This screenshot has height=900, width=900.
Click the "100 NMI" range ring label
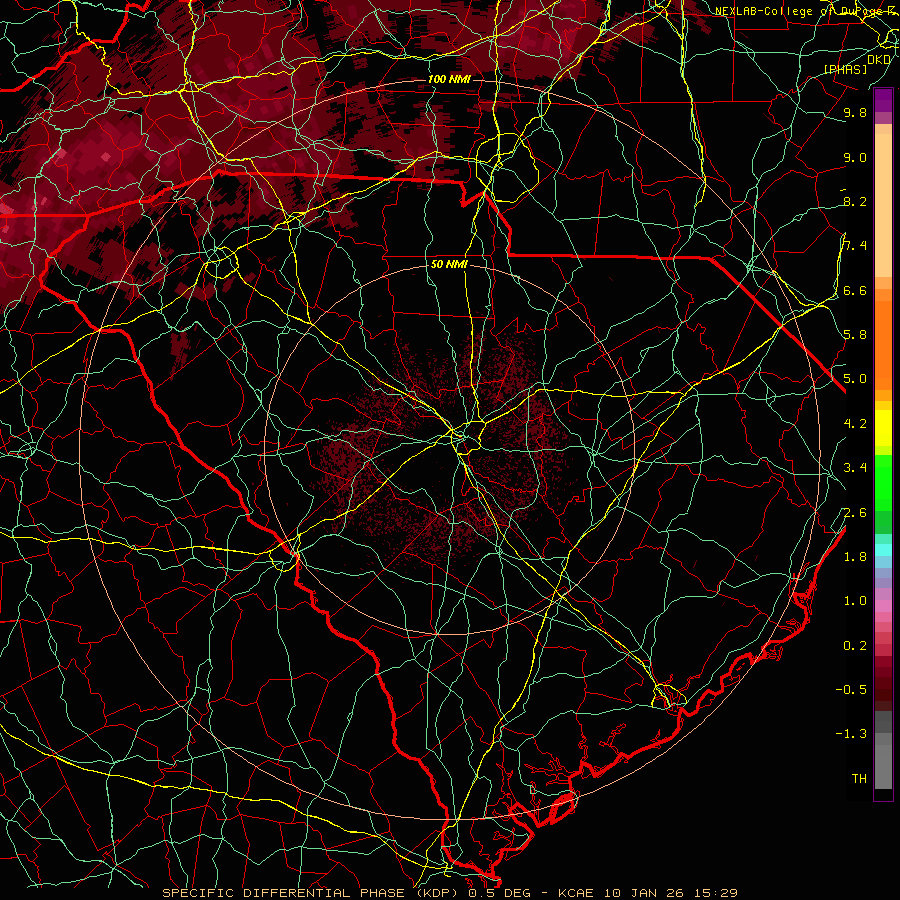point(449,79)
